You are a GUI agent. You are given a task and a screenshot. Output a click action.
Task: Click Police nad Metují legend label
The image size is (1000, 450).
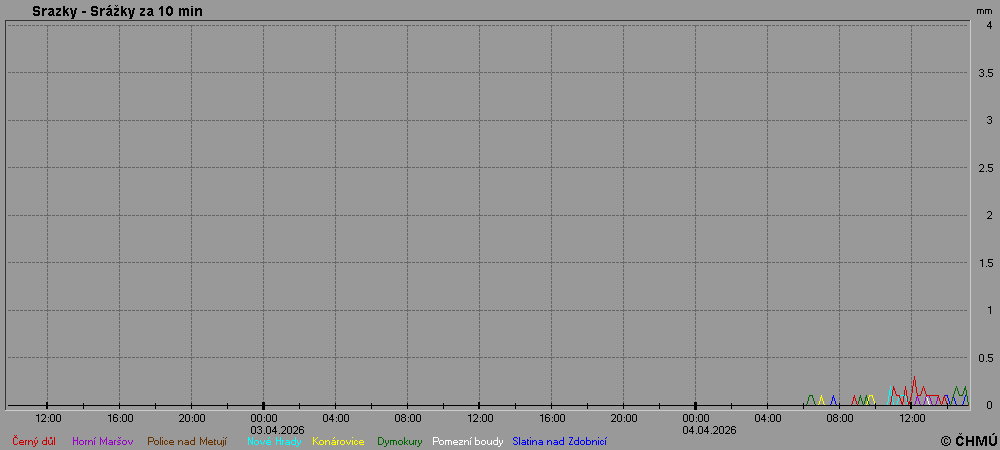pos(187,441)
